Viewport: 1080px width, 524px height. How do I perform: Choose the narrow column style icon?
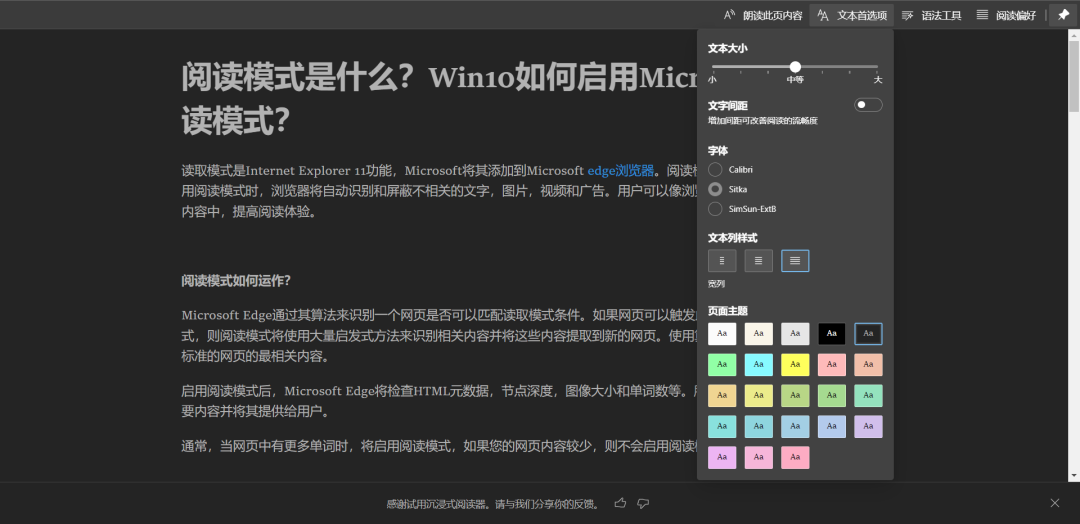click(x=722, y=261)
